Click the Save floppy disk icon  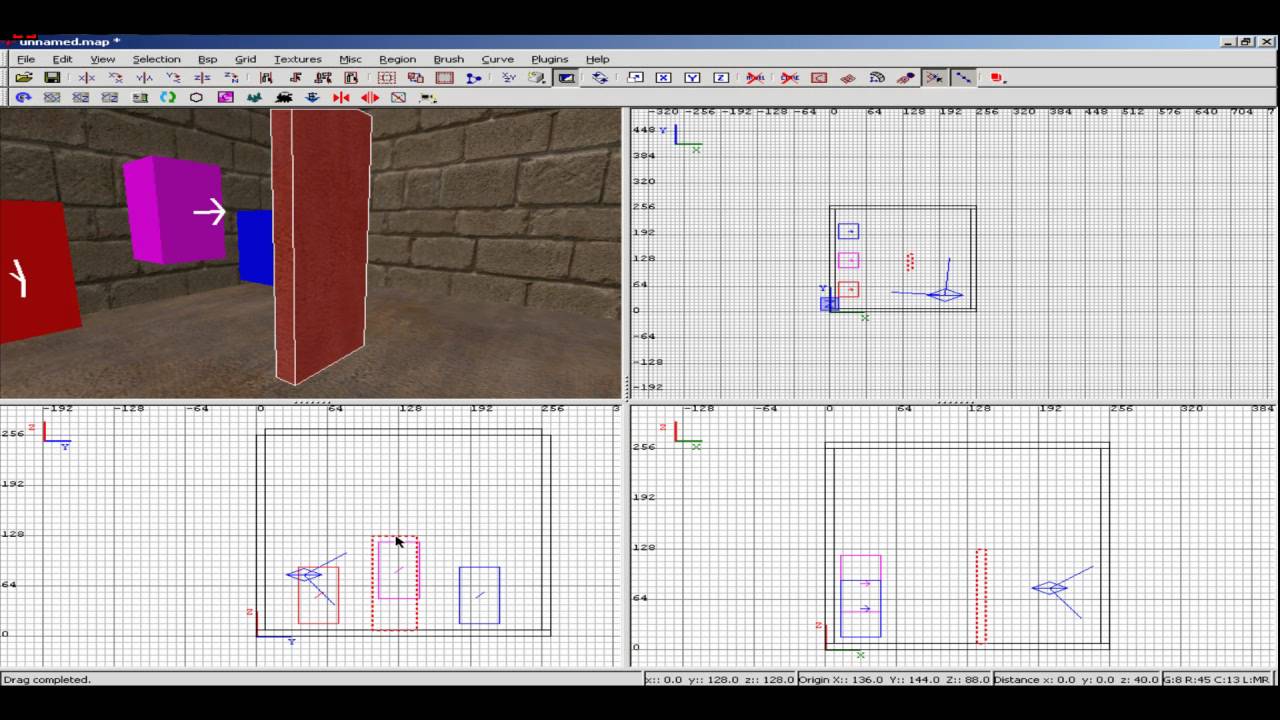tap(52, 78)
